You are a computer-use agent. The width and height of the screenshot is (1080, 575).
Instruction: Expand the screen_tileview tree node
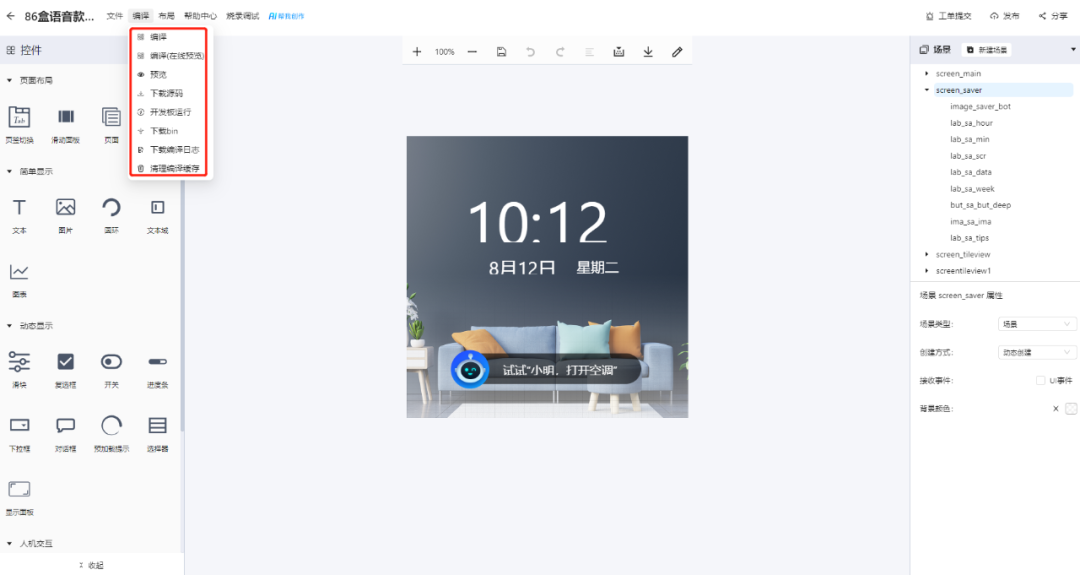[x=926, y=255]
